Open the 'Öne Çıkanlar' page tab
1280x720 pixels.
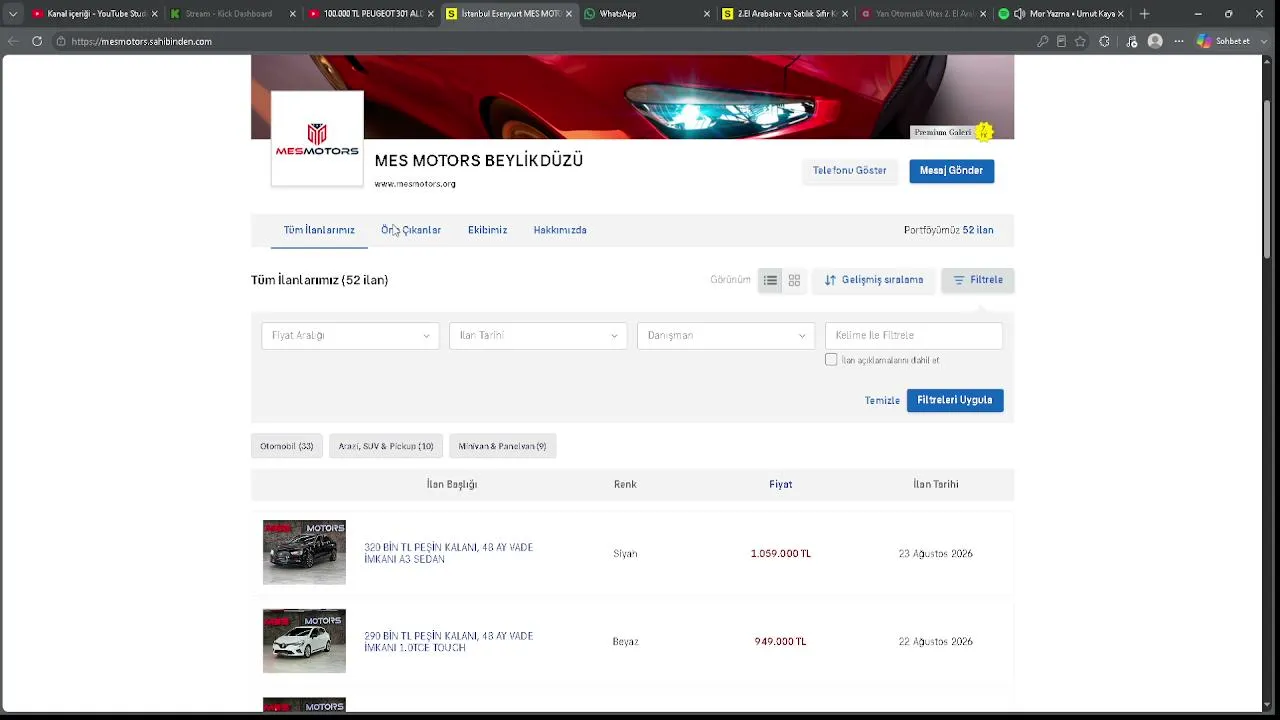point(411,230)
